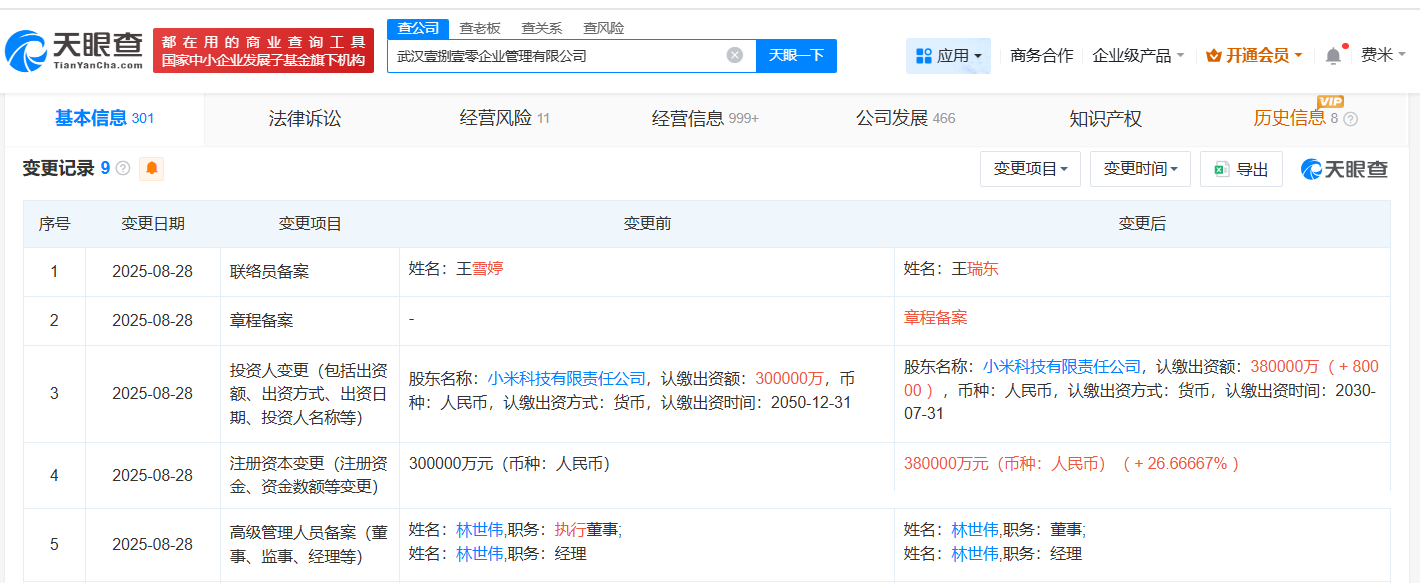This screenshot has height=583, width=1420.
Task: Open the 变更时间 filter dropdown
Action: (x=1140, y=169)
